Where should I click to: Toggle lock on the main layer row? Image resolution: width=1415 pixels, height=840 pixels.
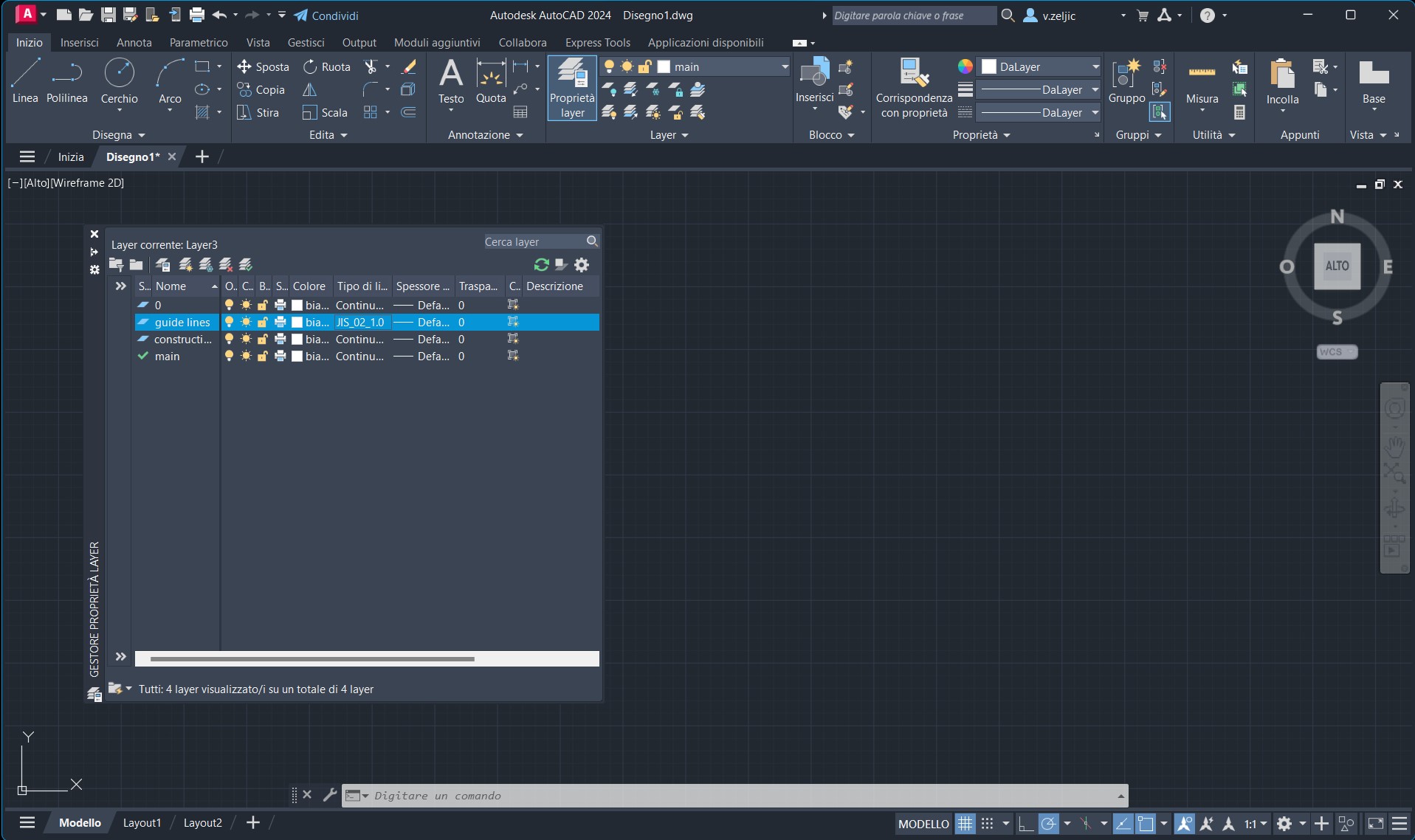click(262, 356)
